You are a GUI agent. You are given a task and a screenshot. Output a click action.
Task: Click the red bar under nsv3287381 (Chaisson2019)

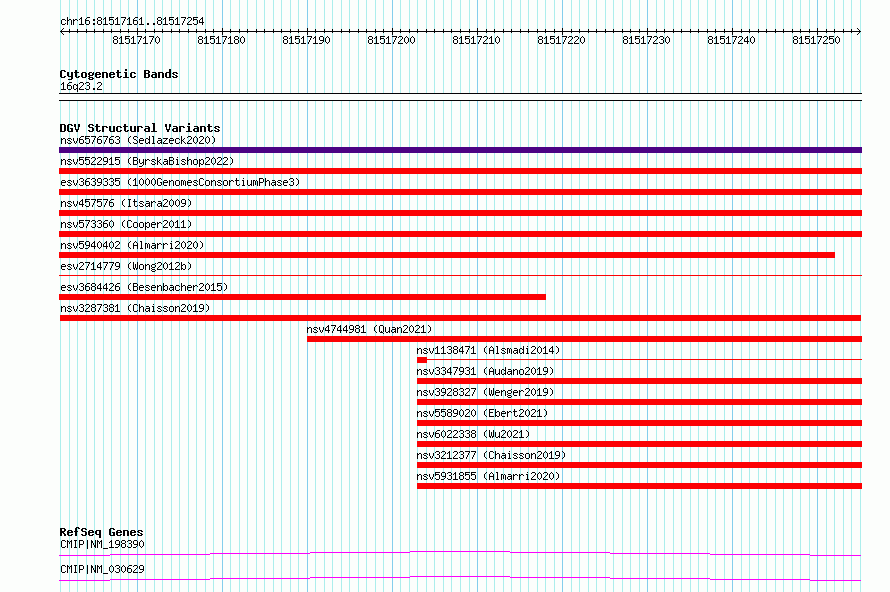tap(460, 318)
